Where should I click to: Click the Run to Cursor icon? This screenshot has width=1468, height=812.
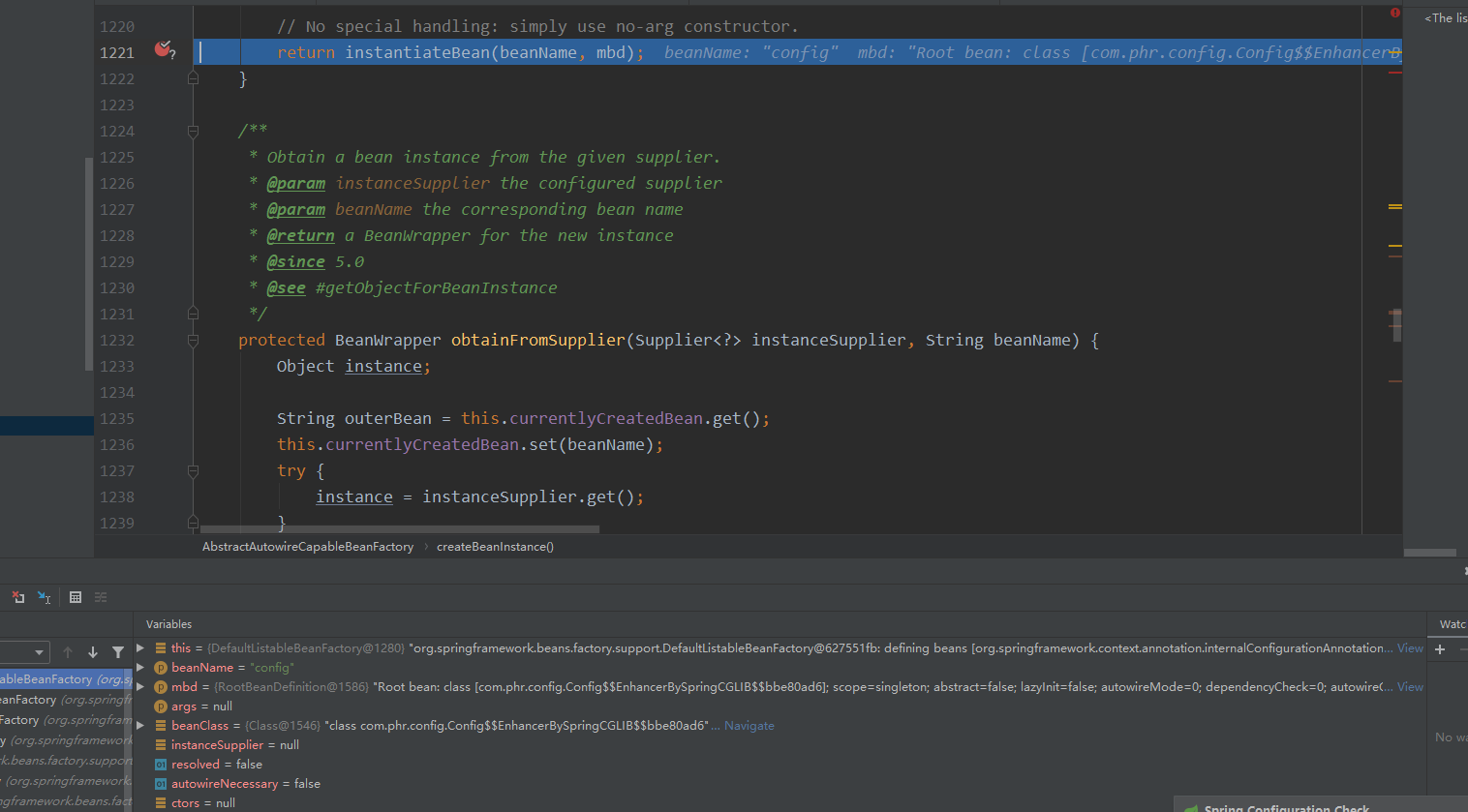(x=44, y=597)
